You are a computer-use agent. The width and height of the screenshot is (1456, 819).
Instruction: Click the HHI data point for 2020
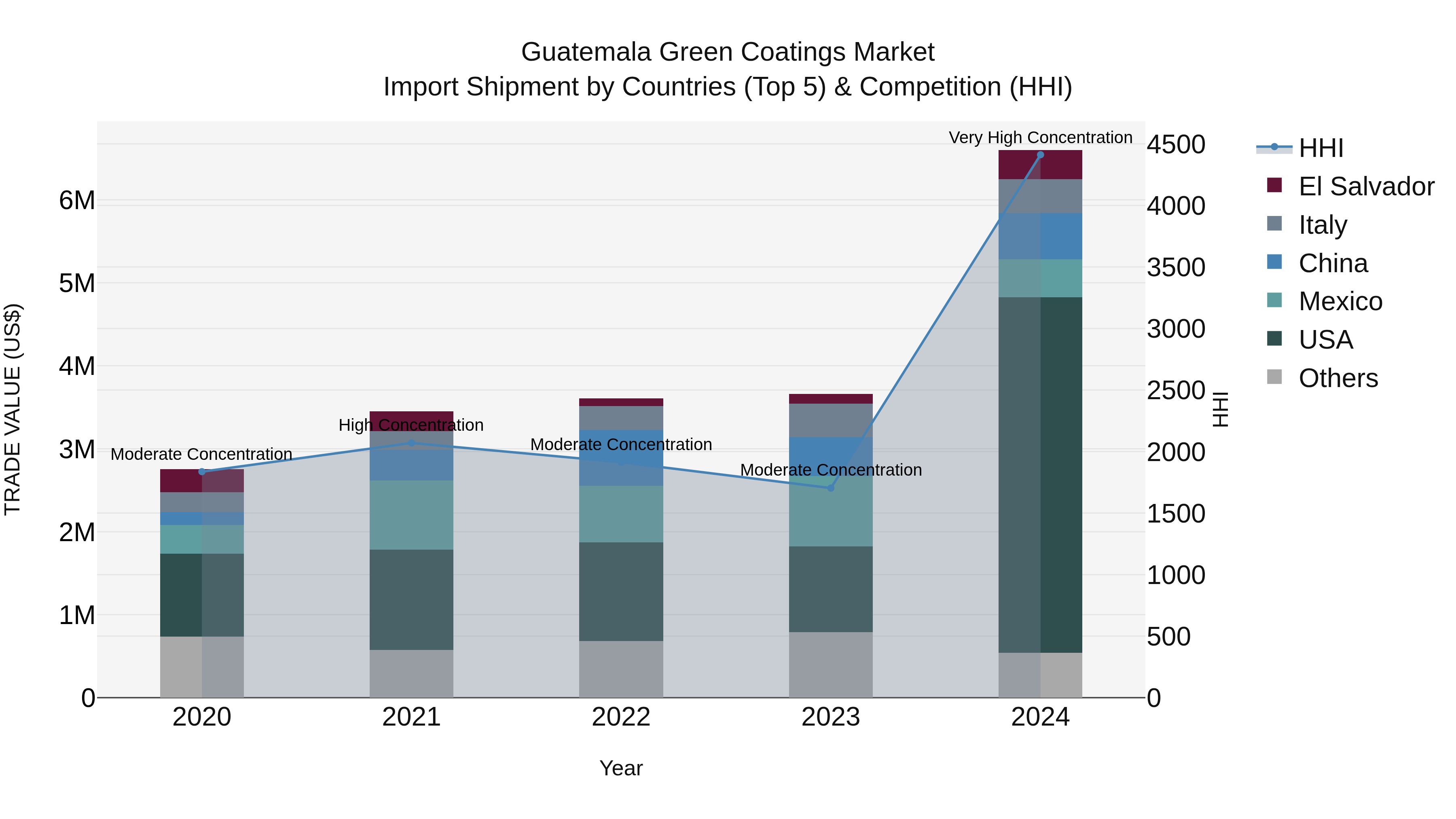[x=202, y=472]
